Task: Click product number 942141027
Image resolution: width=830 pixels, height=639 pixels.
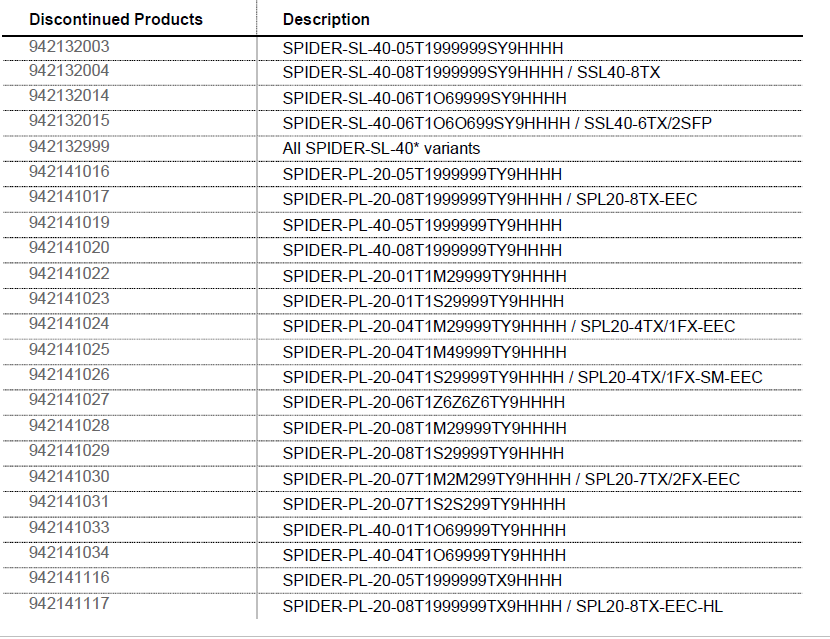Action: [x=69, y=399]
